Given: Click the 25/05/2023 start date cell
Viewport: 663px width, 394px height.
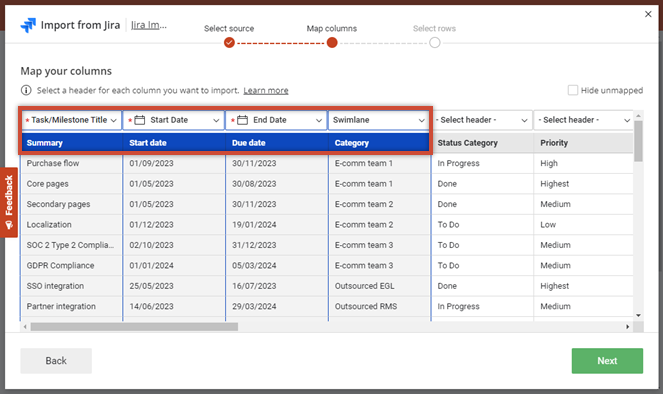Looking at the screenshot, I should (x=174, y=286).
